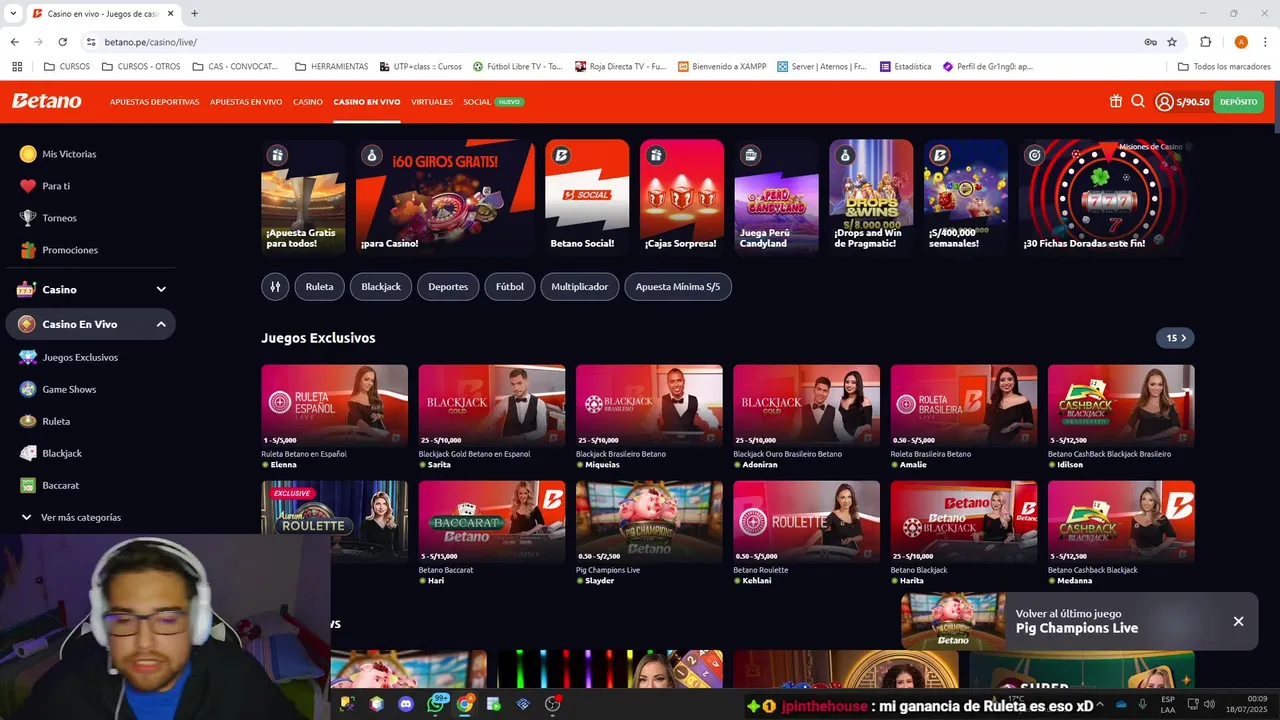Open WhatsApp from the taskbar
Image resolution: width=1280 pixels, height=720 pixels.
click(435, 704)
